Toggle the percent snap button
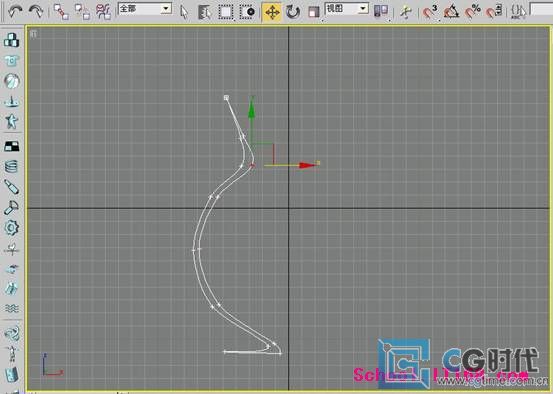 (x=472, y=12)
